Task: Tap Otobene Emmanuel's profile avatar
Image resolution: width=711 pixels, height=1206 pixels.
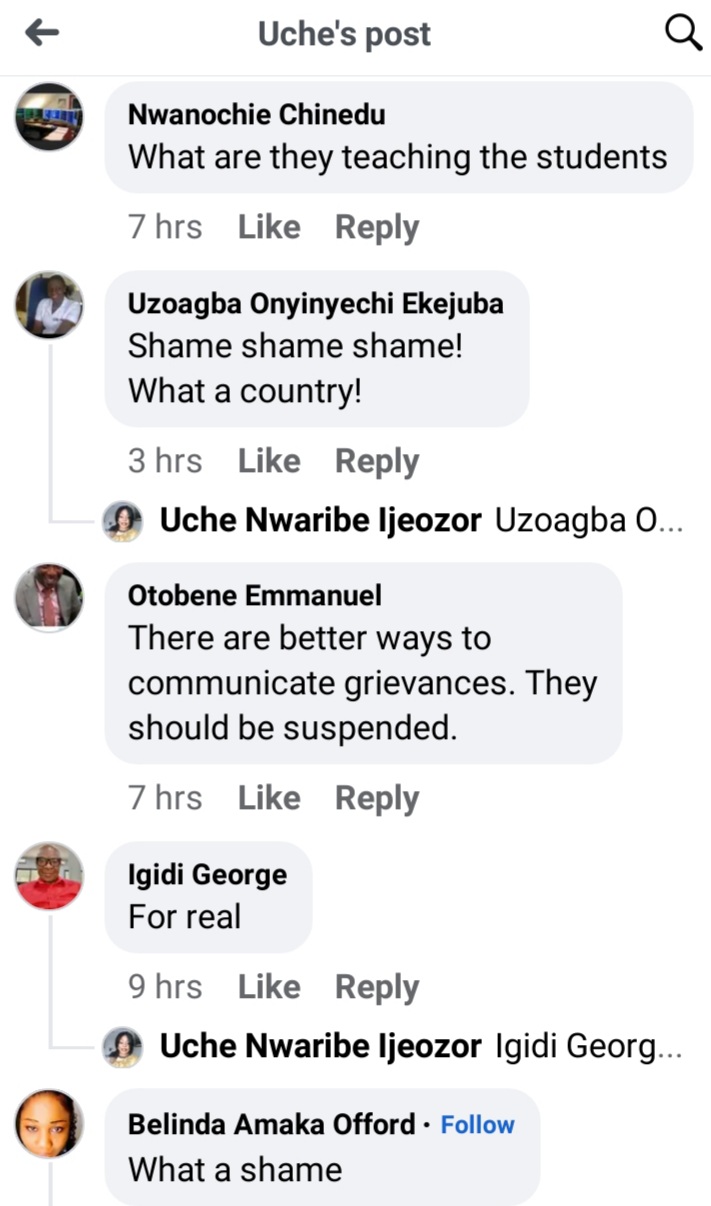Action: (x=49, y=597)
